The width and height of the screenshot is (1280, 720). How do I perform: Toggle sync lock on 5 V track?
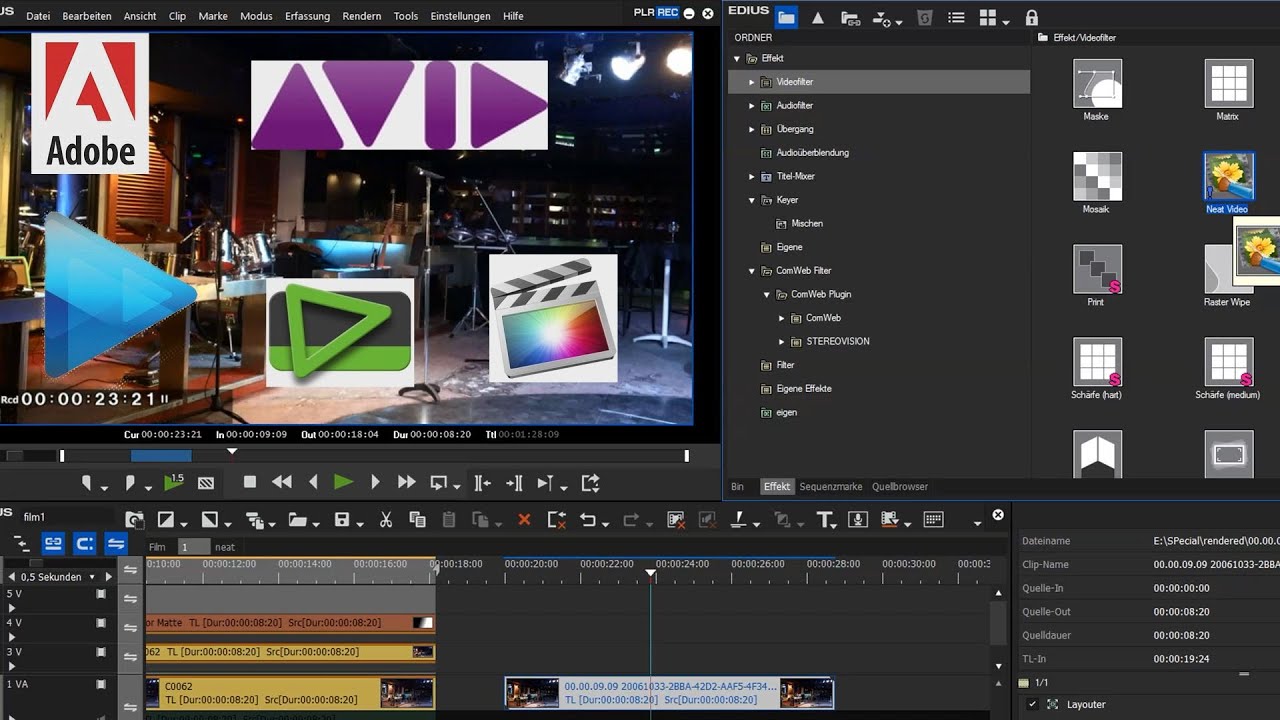[130, 598]
